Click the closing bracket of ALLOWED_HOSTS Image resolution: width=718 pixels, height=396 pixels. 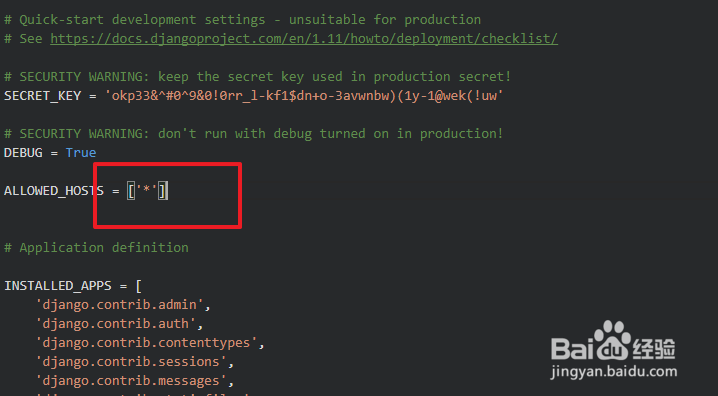(163, 190)
